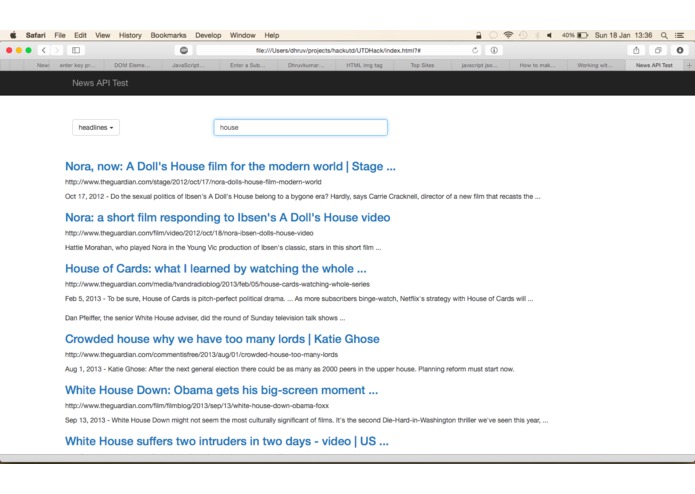Viewport: 695px width, 494px height.
Task: Switch to the Enter a Sub... tab
Action: (248, 65)
